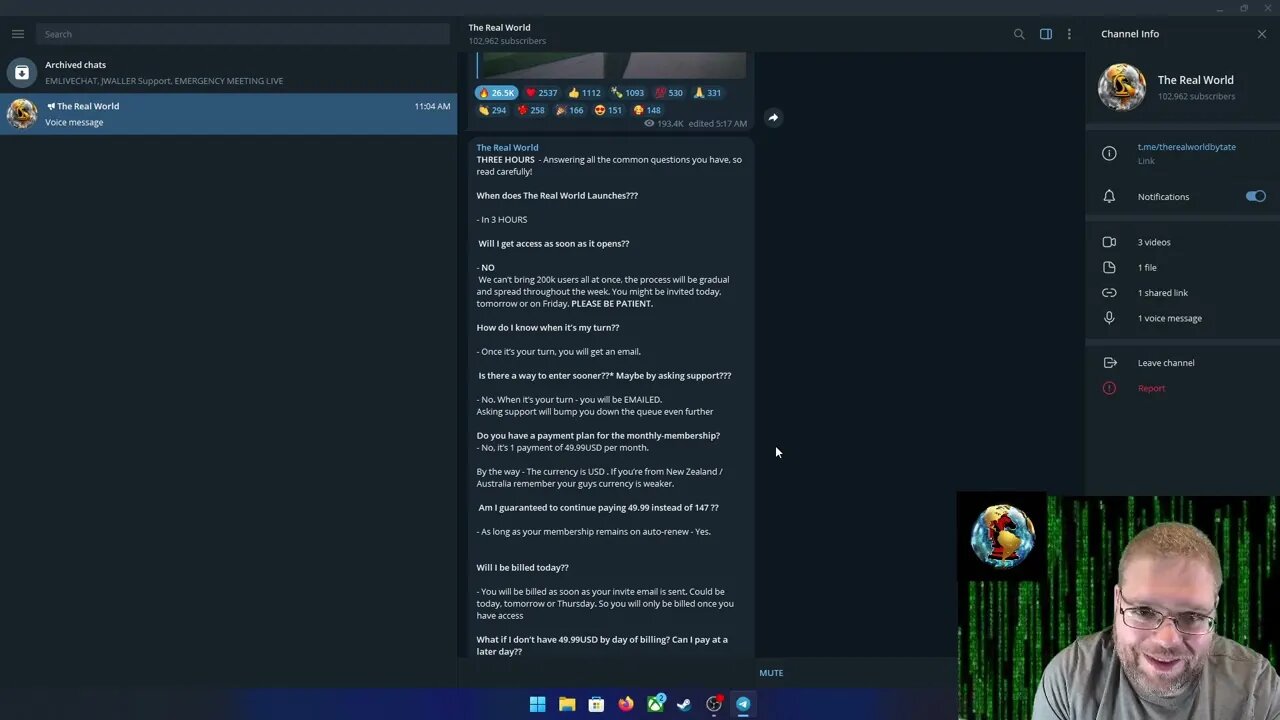Click the red Report warning icon

(x=1109, y=388)
